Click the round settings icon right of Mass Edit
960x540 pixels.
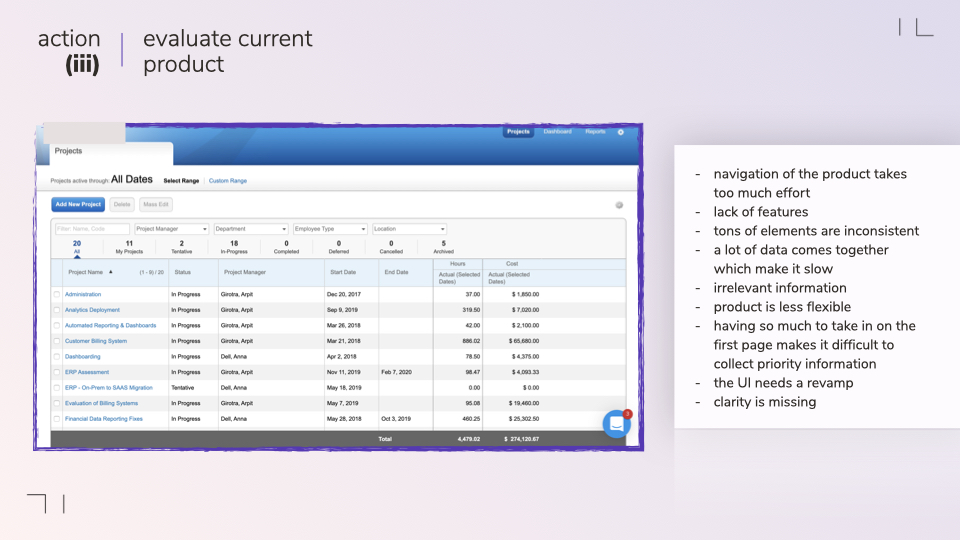tap(619, 205)
